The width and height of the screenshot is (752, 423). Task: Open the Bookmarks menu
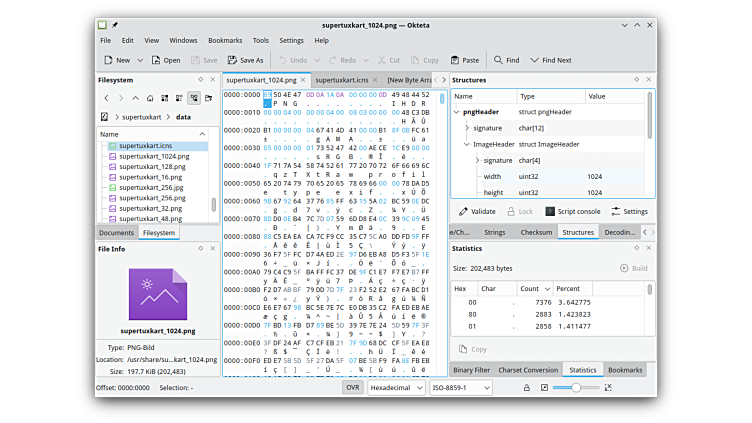click(x=225, y=41)
